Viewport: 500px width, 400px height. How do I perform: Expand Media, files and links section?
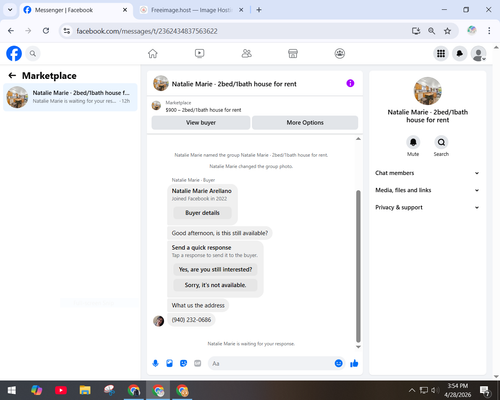pyautogui.click(x=427, y=190)
